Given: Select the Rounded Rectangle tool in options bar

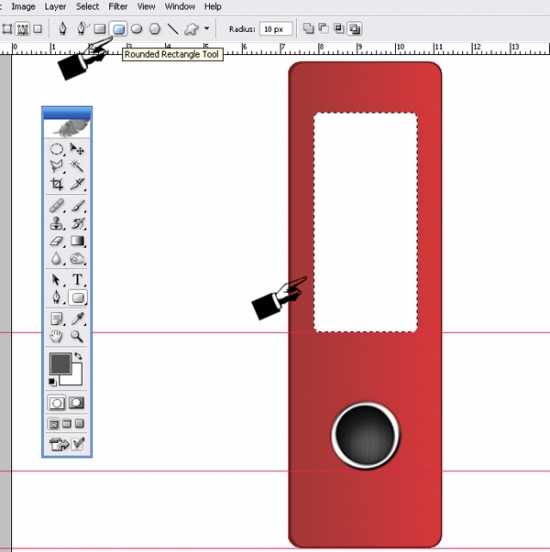Looking at the screenshot, I should click(x=119, y=29).
